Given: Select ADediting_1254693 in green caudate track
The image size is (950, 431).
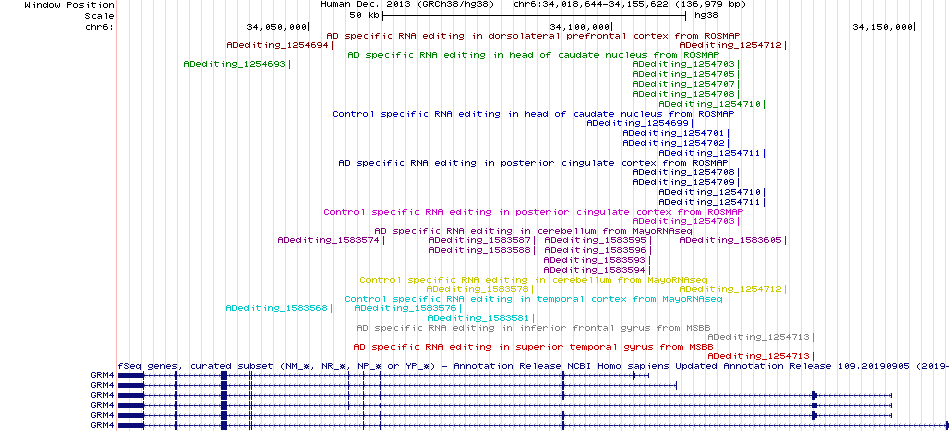Looking at the screenshot, I should [x=237, y=64].
